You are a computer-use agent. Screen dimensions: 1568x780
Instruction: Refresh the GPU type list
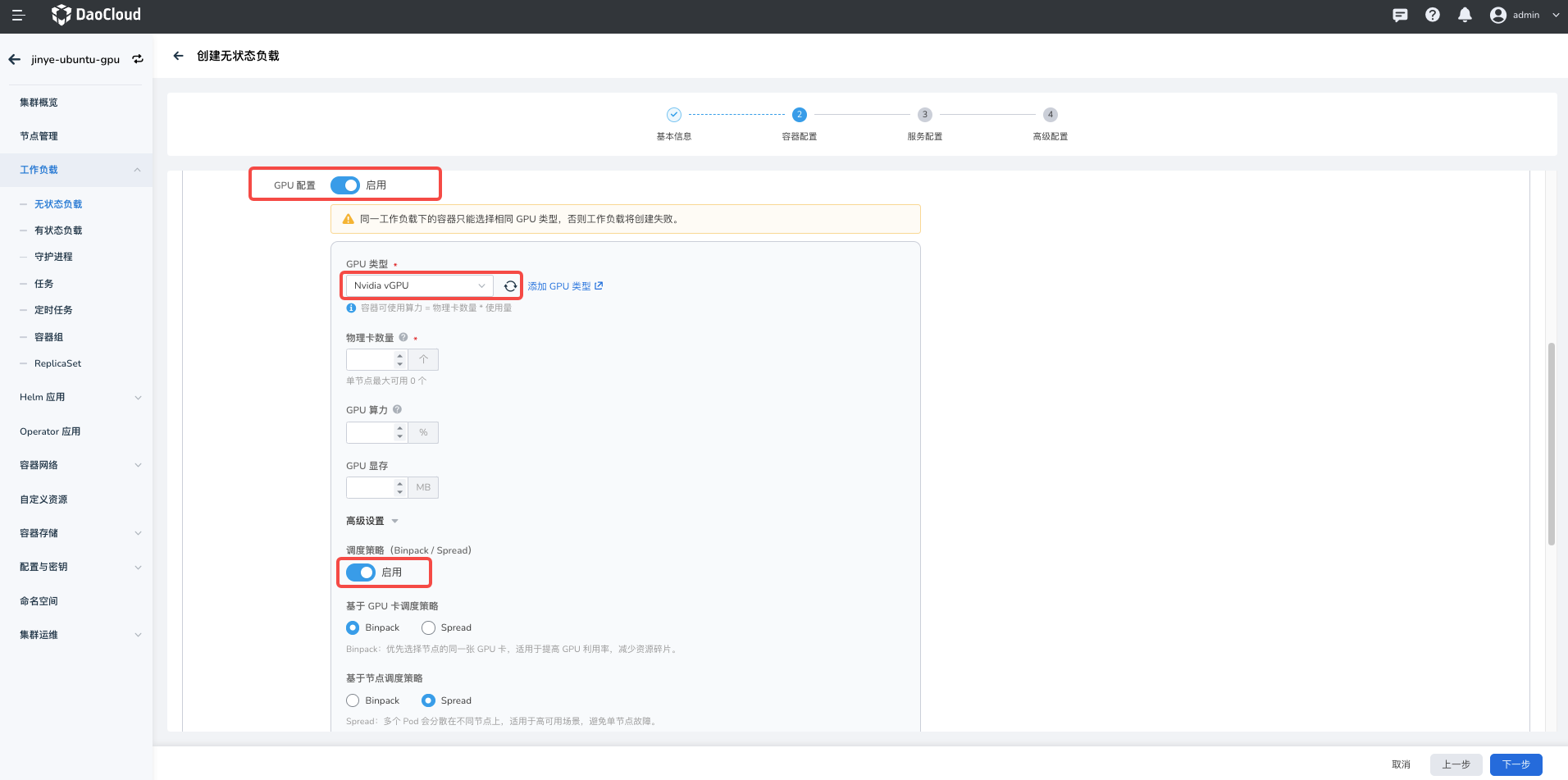(510, 285)
